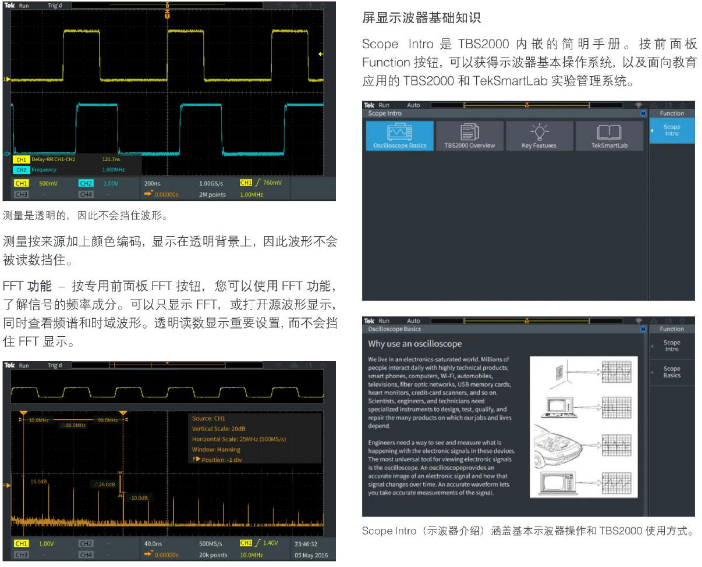
Task: Click the 200ns horizontal scale readout
Action: coord(152,183)
